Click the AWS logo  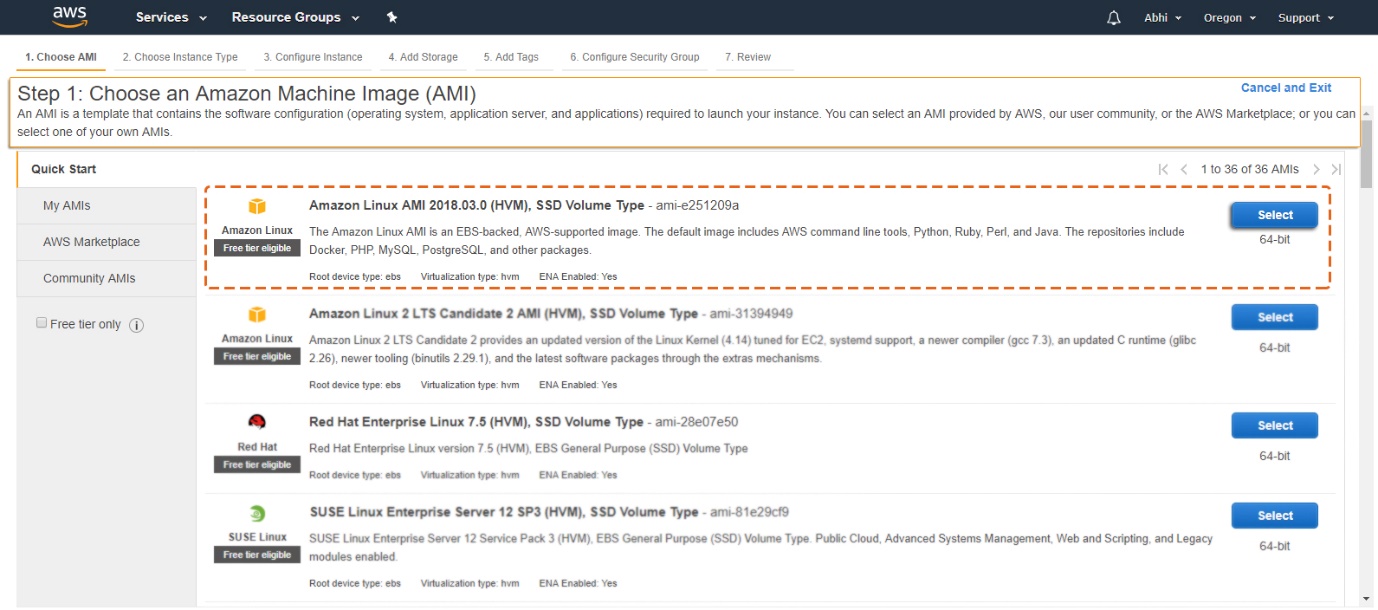[x=70, y=17]
